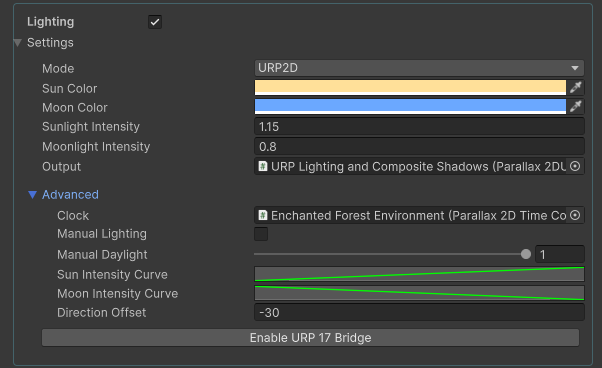
Task: Click the Moonlight Intensity label
Action: coord(96,147)
